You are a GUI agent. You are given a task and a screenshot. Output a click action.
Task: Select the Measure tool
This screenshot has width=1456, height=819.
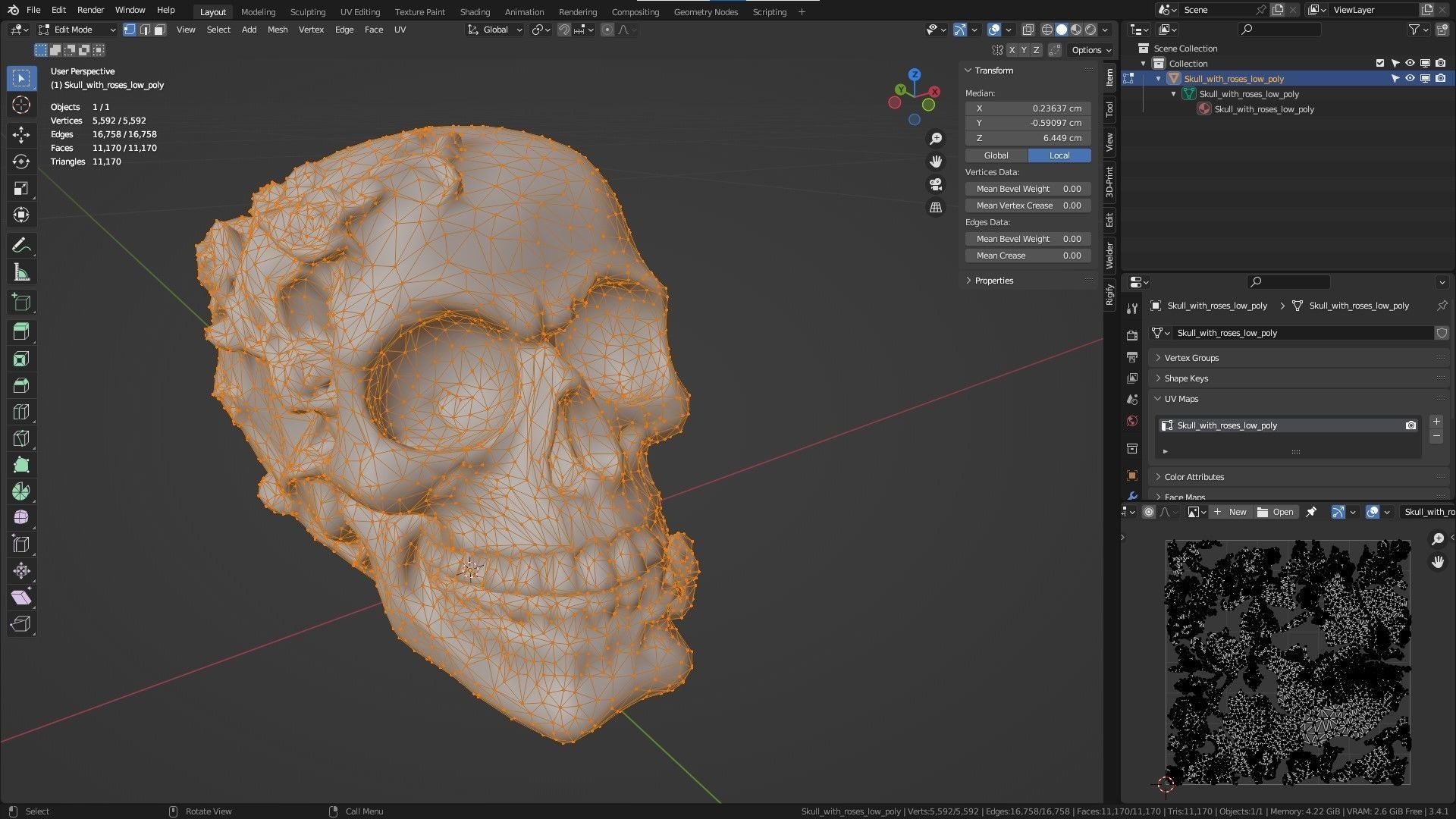(21, 272)
